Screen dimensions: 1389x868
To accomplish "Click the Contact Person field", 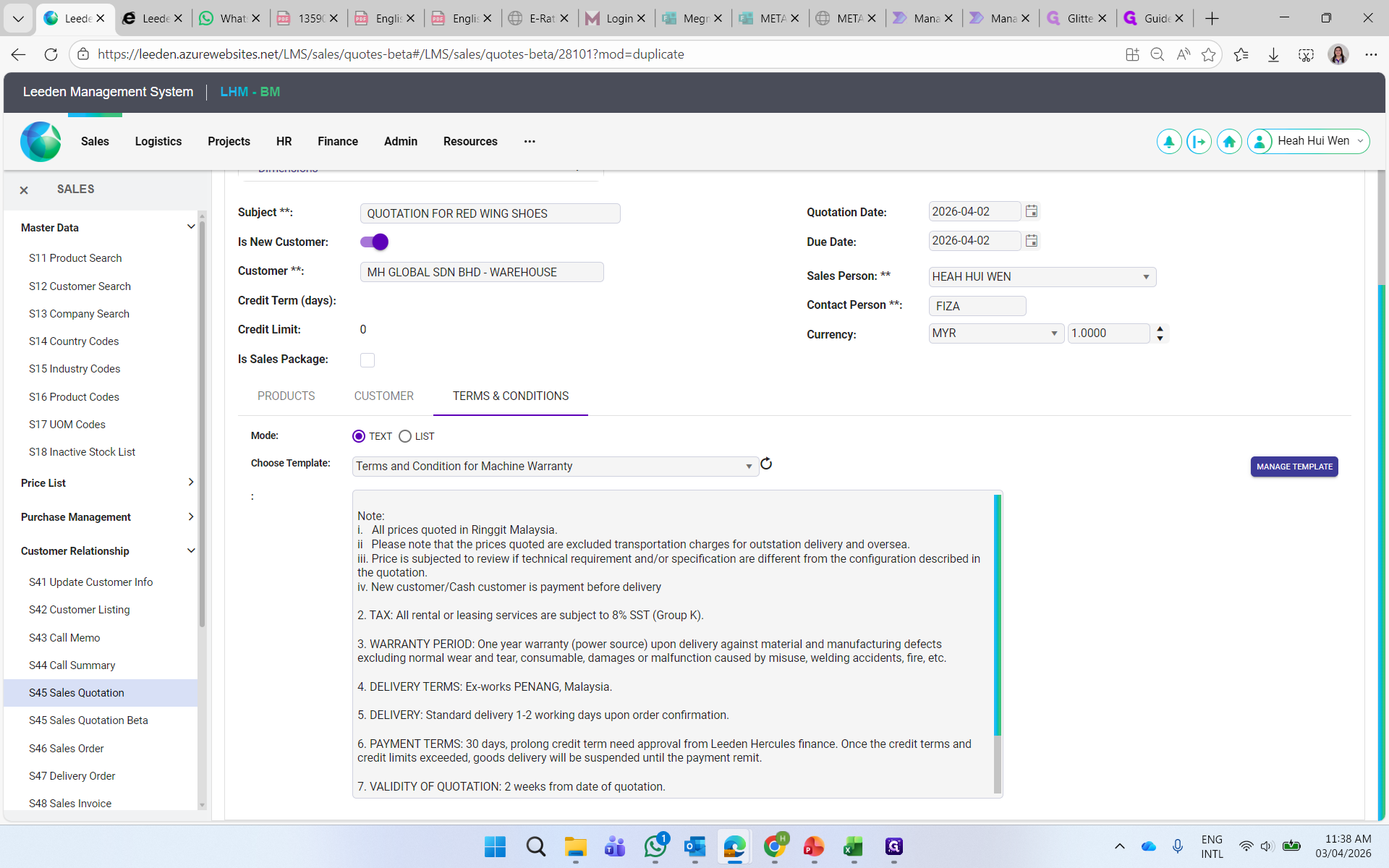I will [977, 306].
